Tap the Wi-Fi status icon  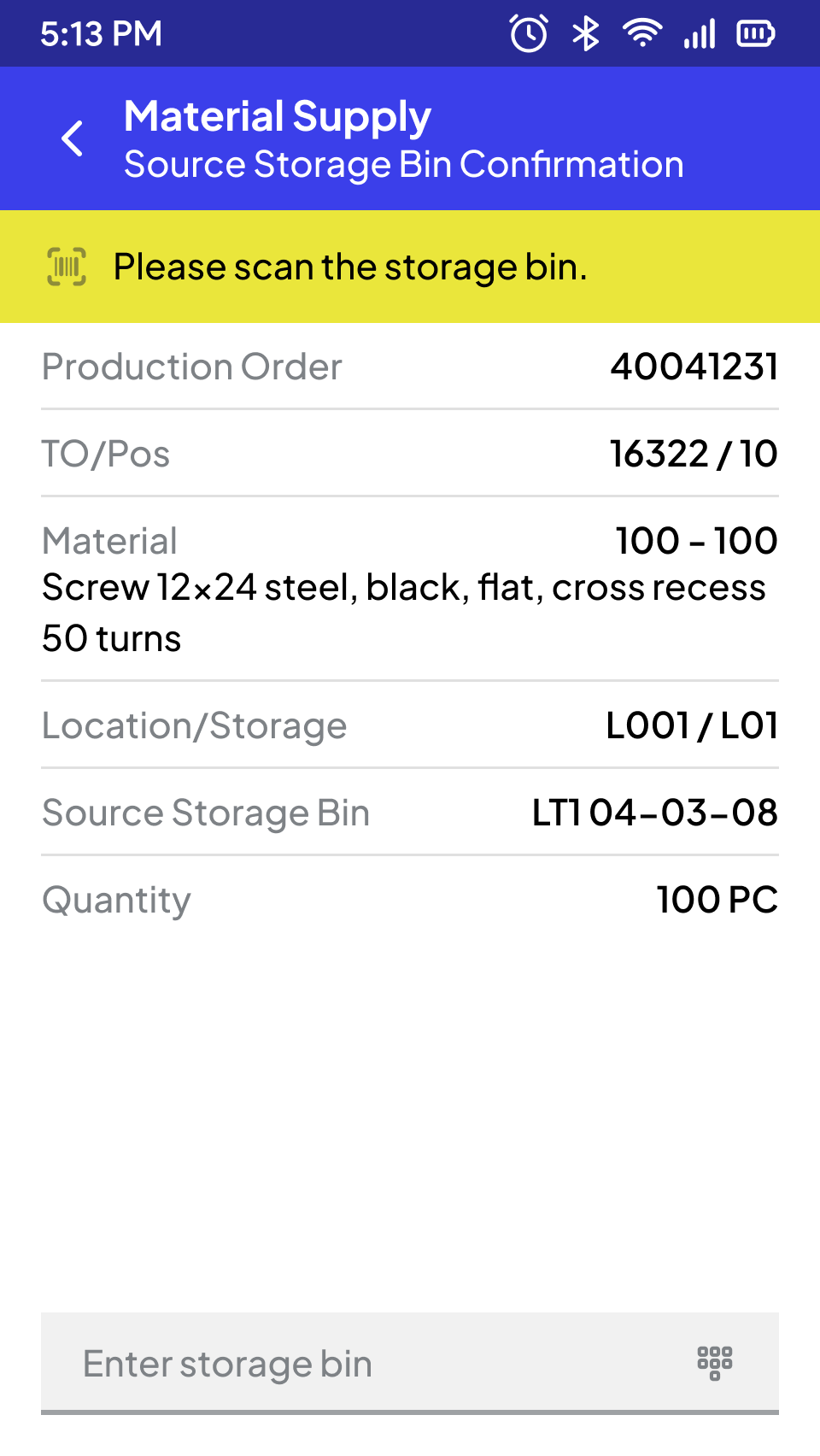coord(642,33)
